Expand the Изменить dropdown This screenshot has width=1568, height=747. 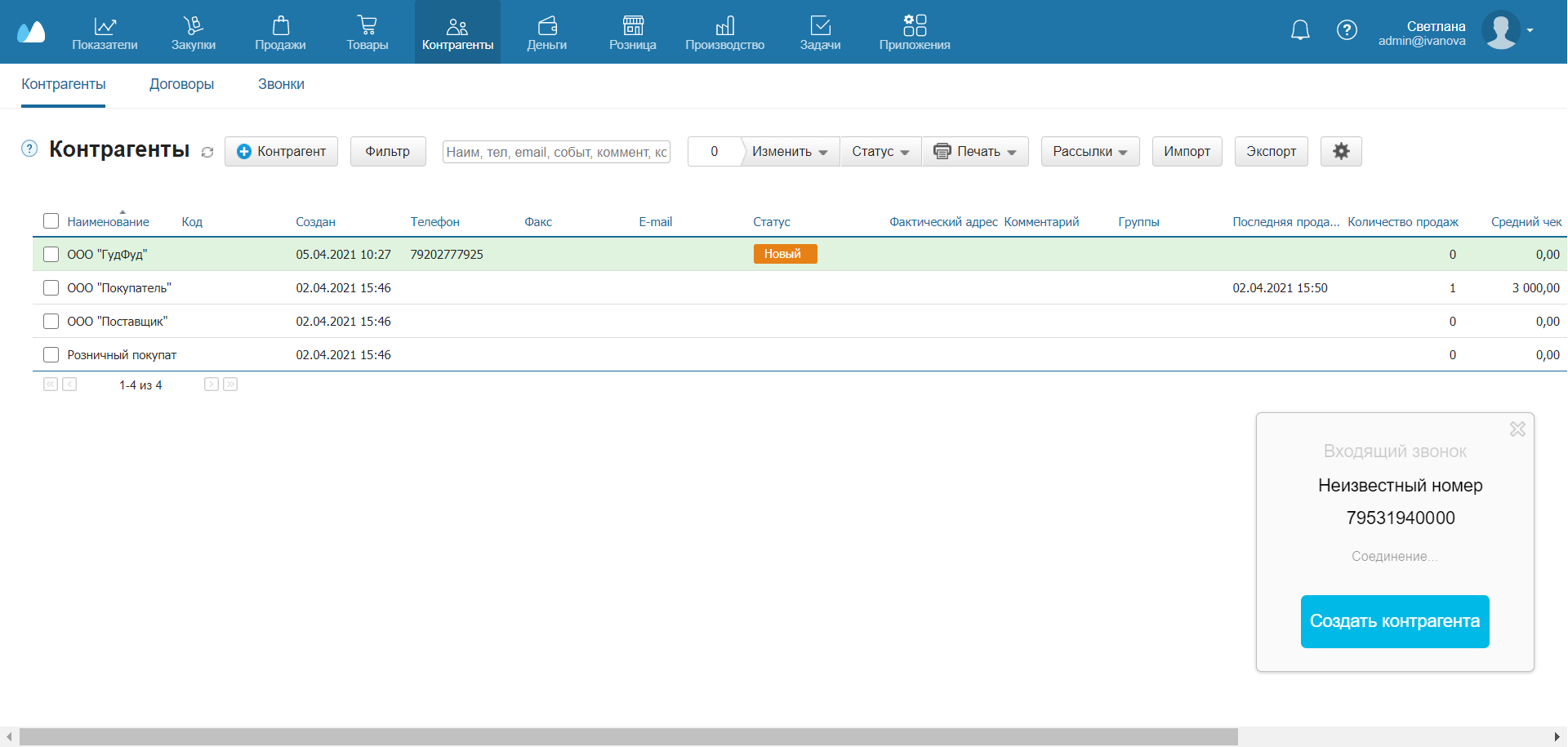(x=789, y=152)
